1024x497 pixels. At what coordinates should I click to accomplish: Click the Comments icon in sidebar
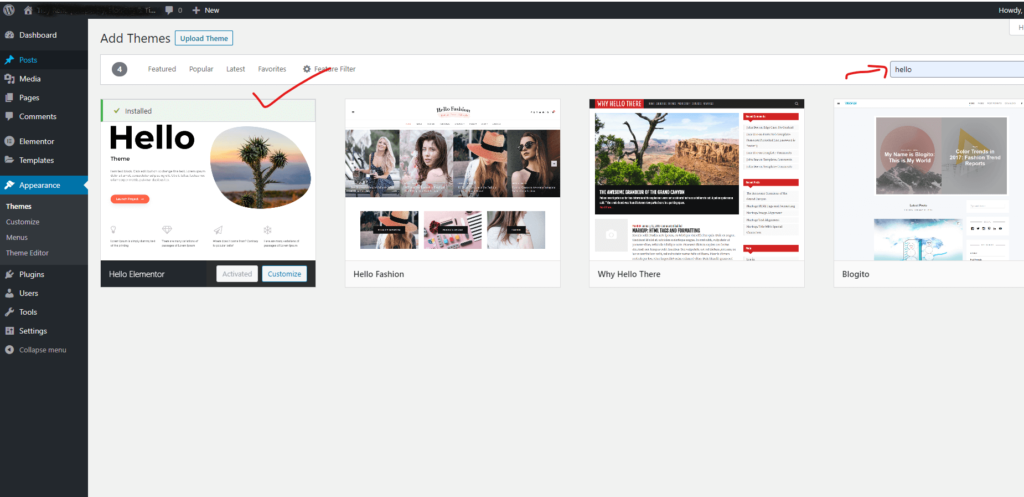click(9, 116)
